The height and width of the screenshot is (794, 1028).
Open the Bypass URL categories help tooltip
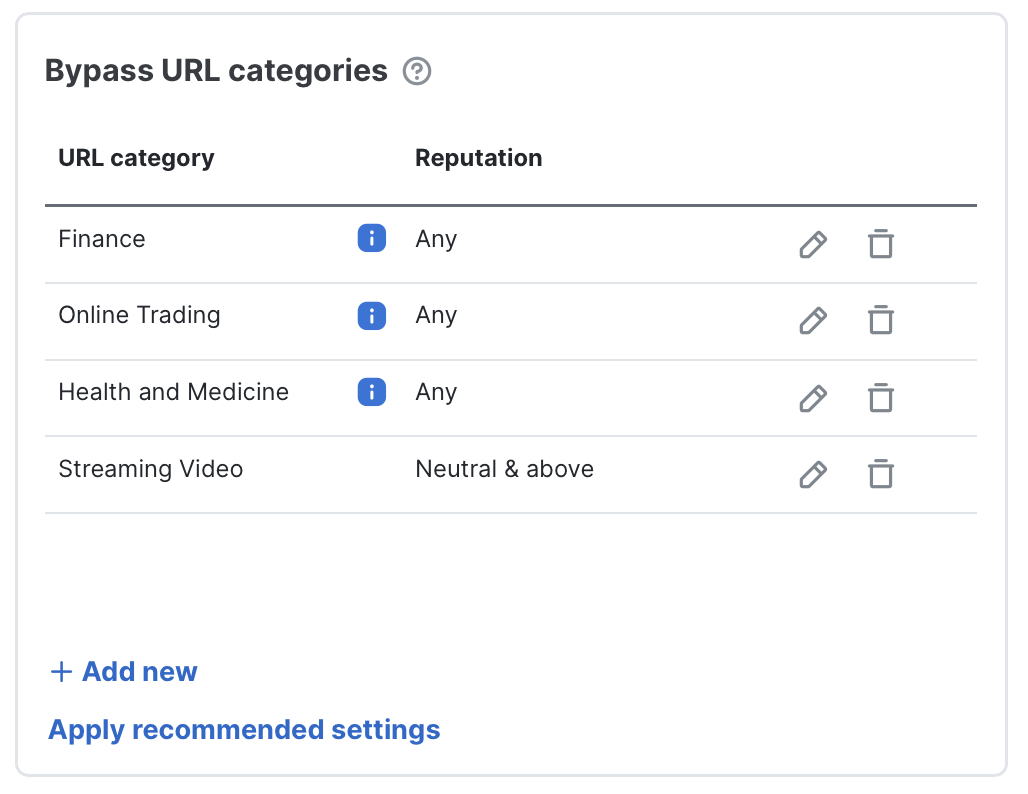[417, 71]
